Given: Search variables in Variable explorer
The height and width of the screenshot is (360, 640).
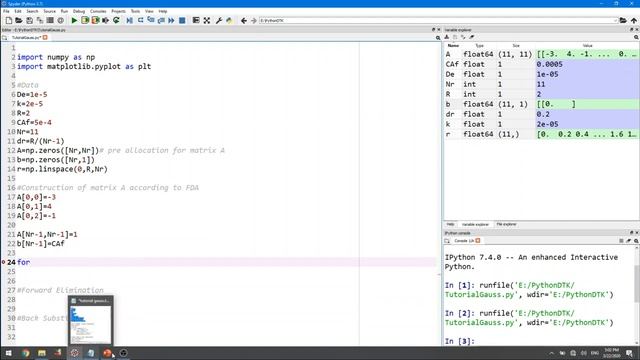Looking at the screenshot, I should coord(636,37).
